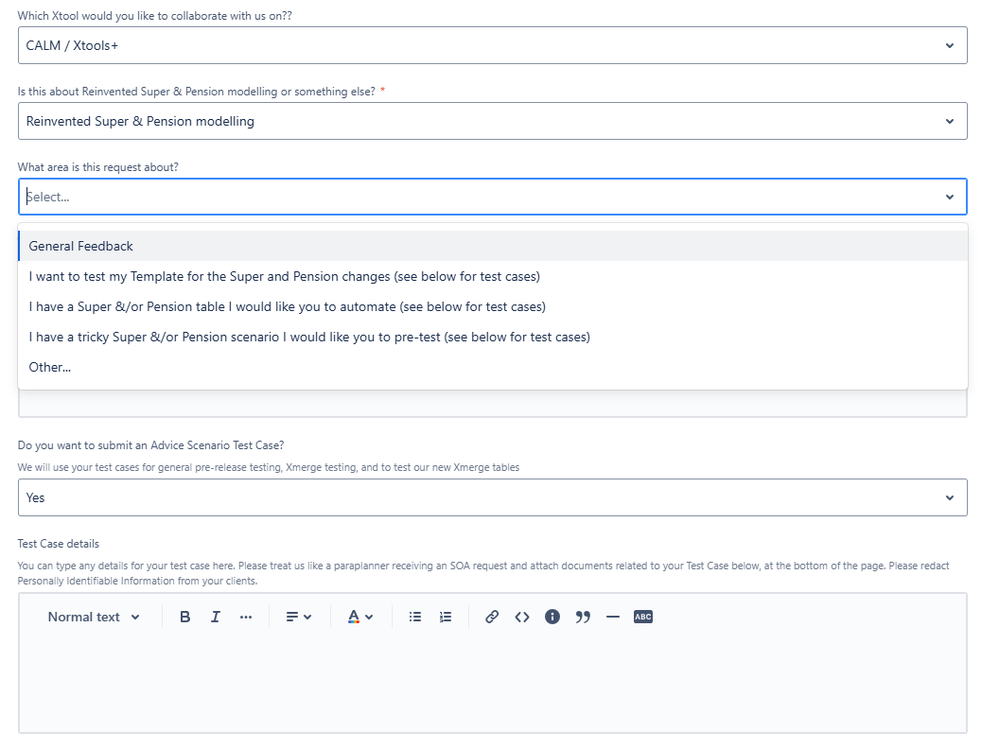Toggle bold formatting in editor toolbar
The width and height of the screenshot is (999, 747).
tap(185, 617)
